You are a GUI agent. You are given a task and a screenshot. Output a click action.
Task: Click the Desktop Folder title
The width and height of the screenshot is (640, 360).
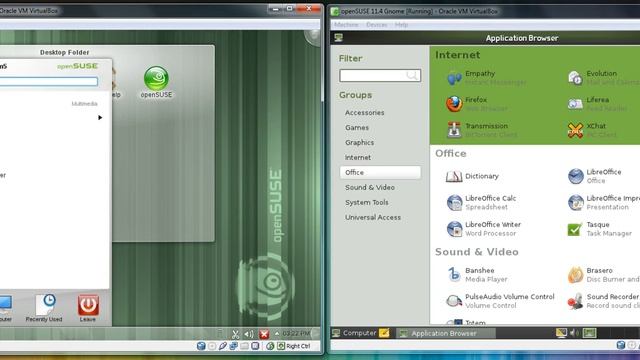tap(64, 52)
